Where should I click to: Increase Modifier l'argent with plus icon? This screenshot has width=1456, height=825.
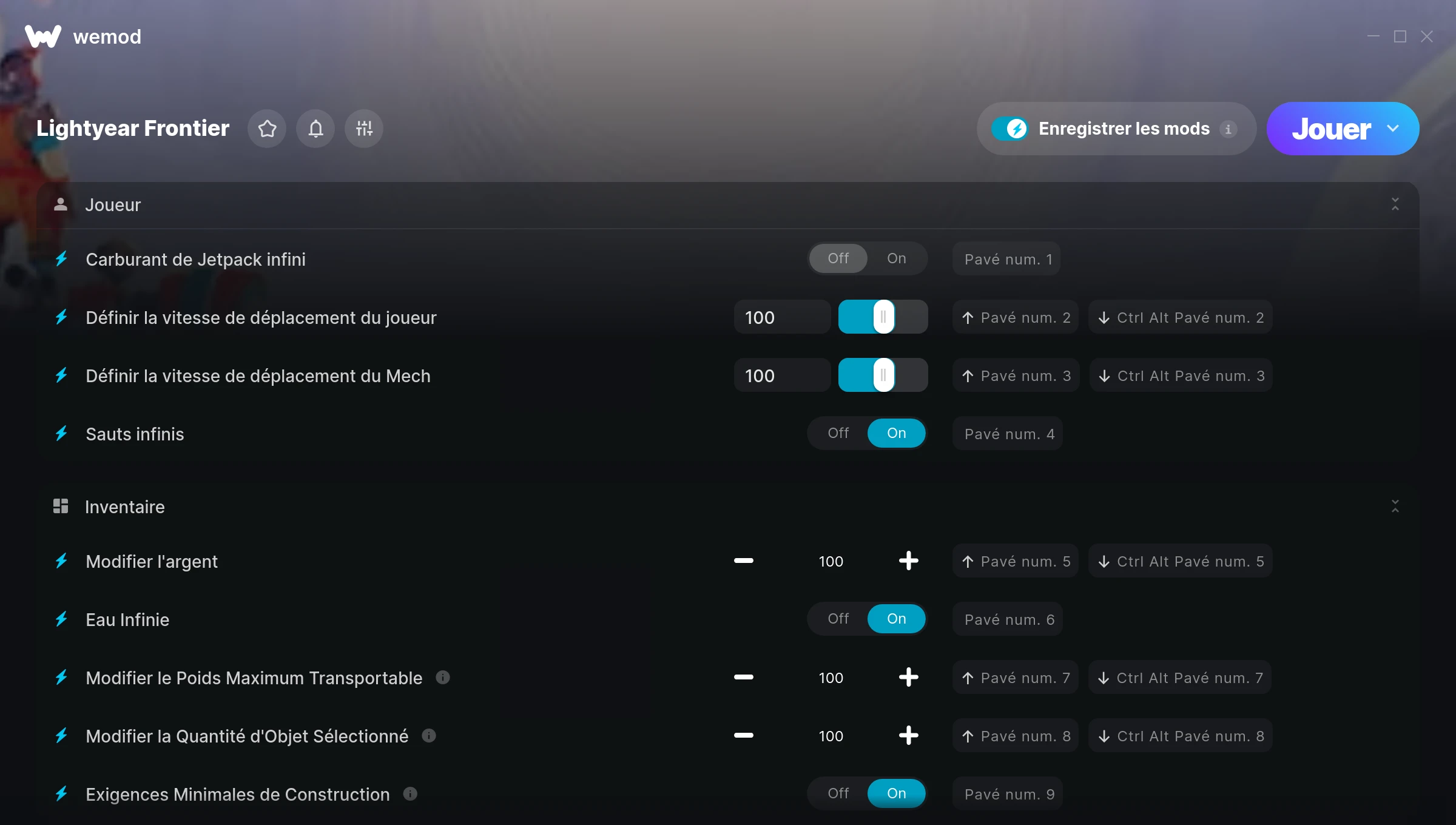[x=909, y=561]
